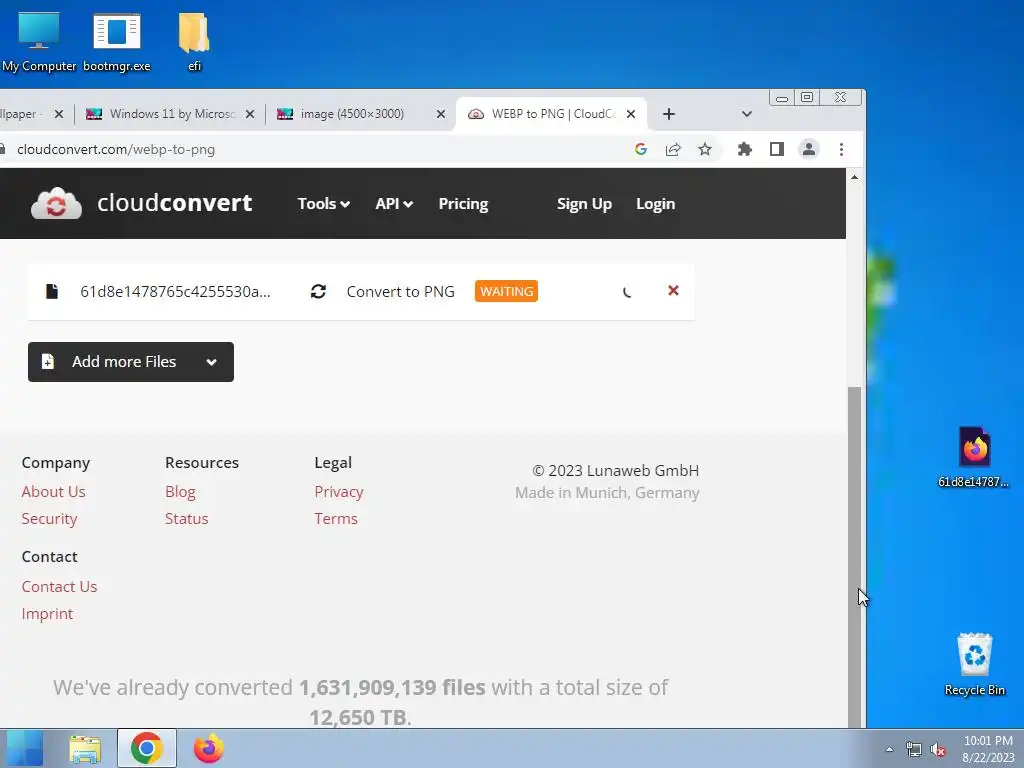Open File Explorer from the taskbar
This screenshot has width=1024, height=768.
click(85, 748)
